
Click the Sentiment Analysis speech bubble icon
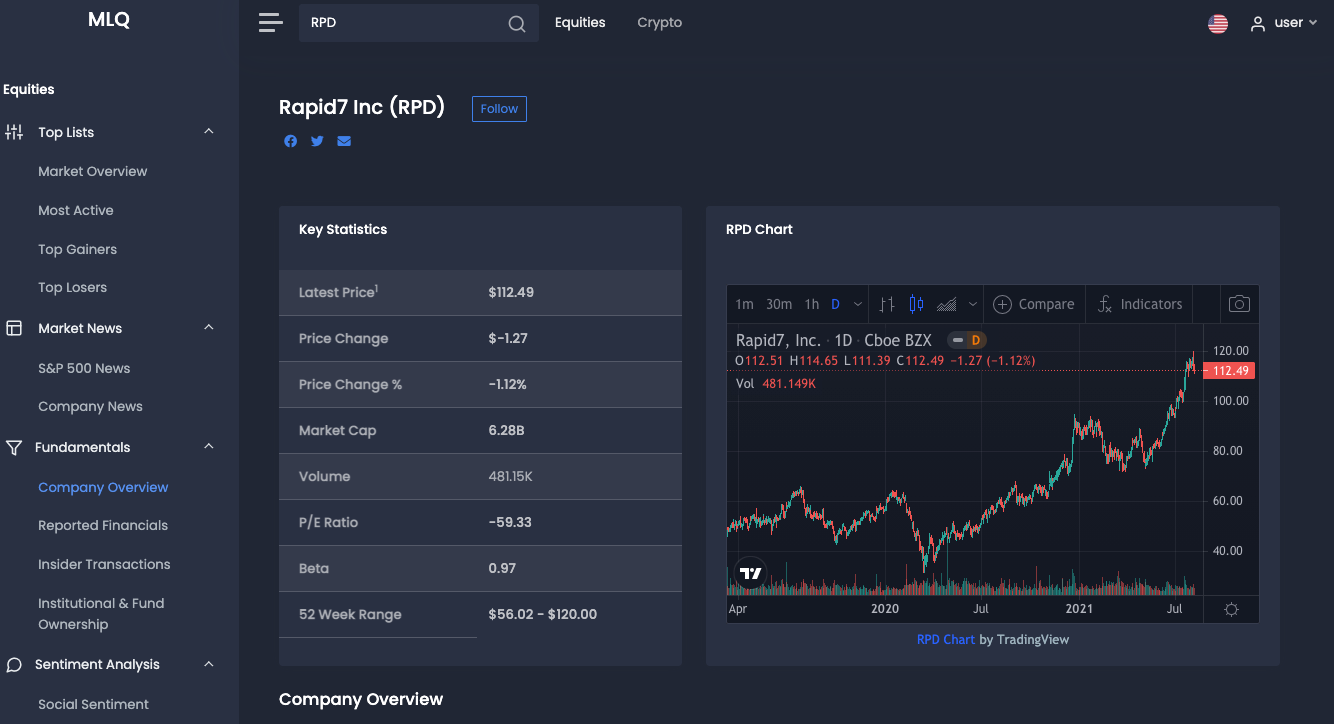[x=14, y=664]
